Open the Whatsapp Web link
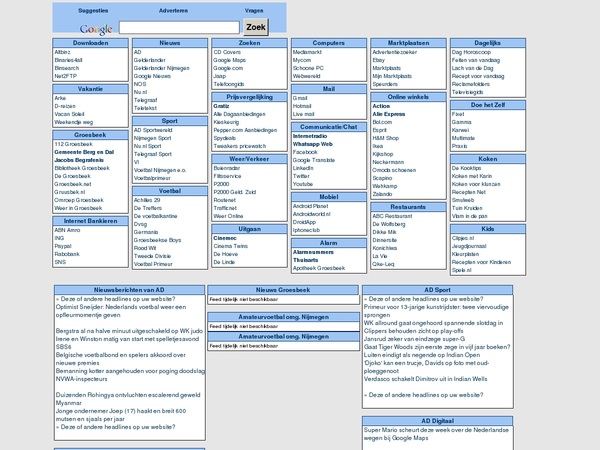 (313, 144)
